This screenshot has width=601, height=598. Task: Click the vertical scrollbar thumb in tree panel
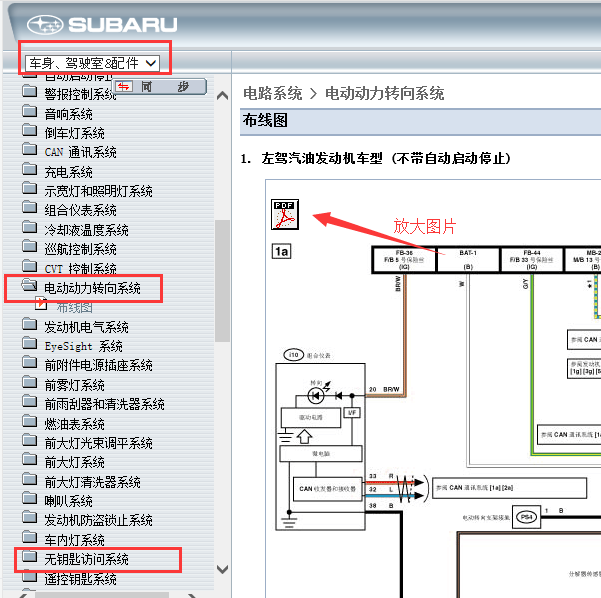[x=222, y=281]
